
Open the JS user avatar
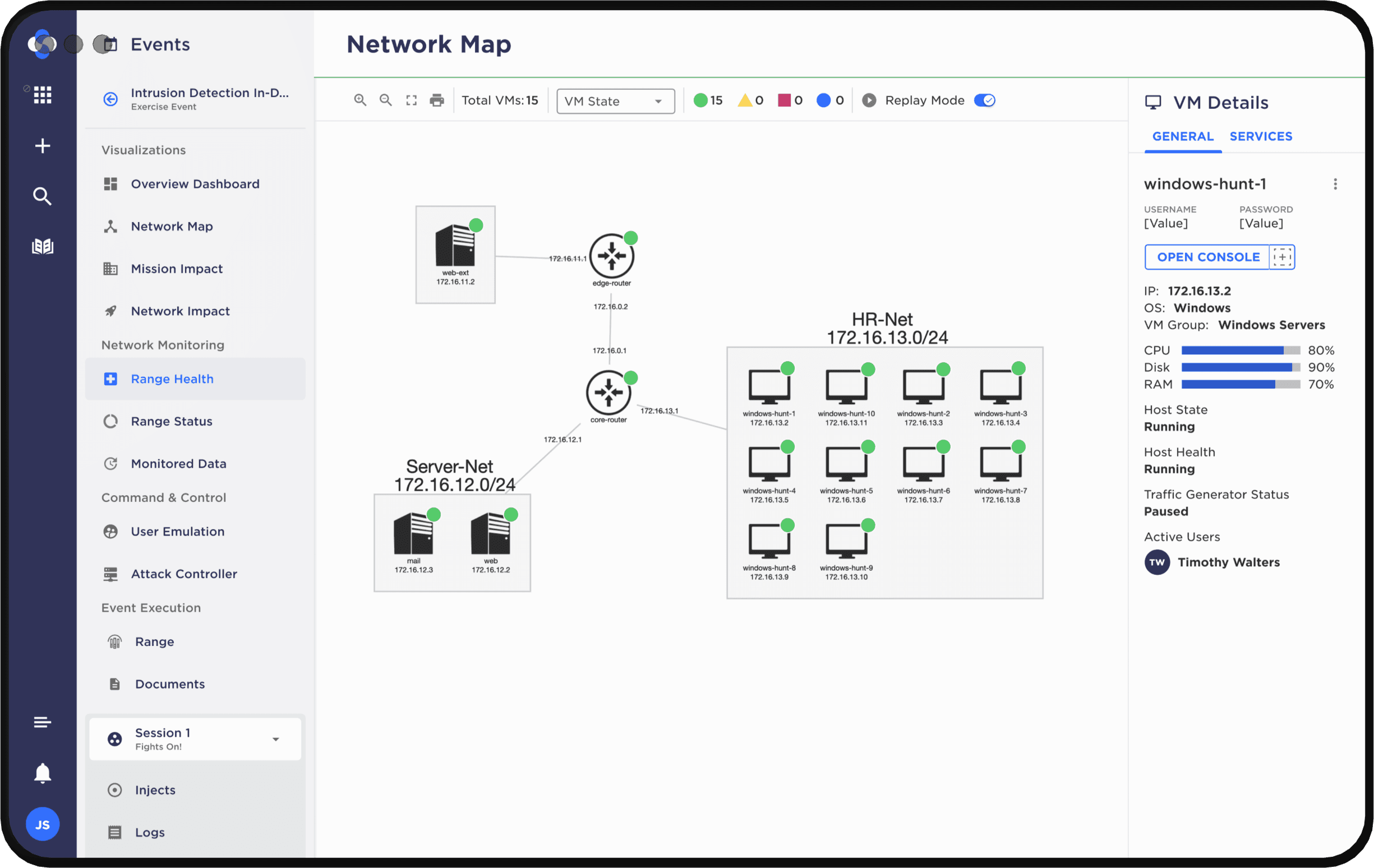click(x=42, y=824)
